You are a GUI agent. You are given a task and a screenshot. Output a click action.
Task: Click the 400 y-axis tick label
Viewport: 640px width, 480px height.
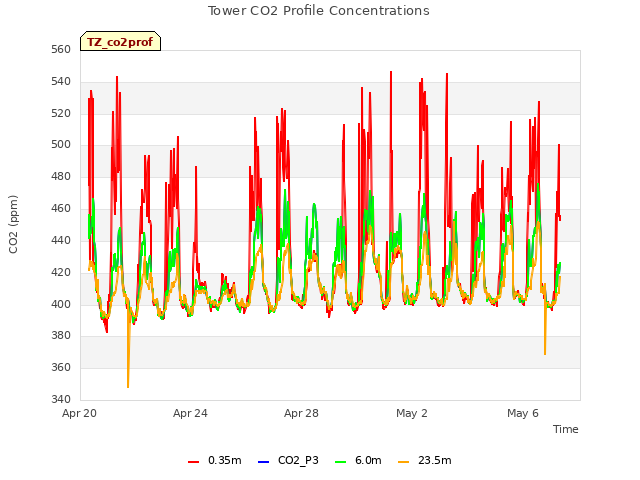pyautogui.click(x=61, y=304)
